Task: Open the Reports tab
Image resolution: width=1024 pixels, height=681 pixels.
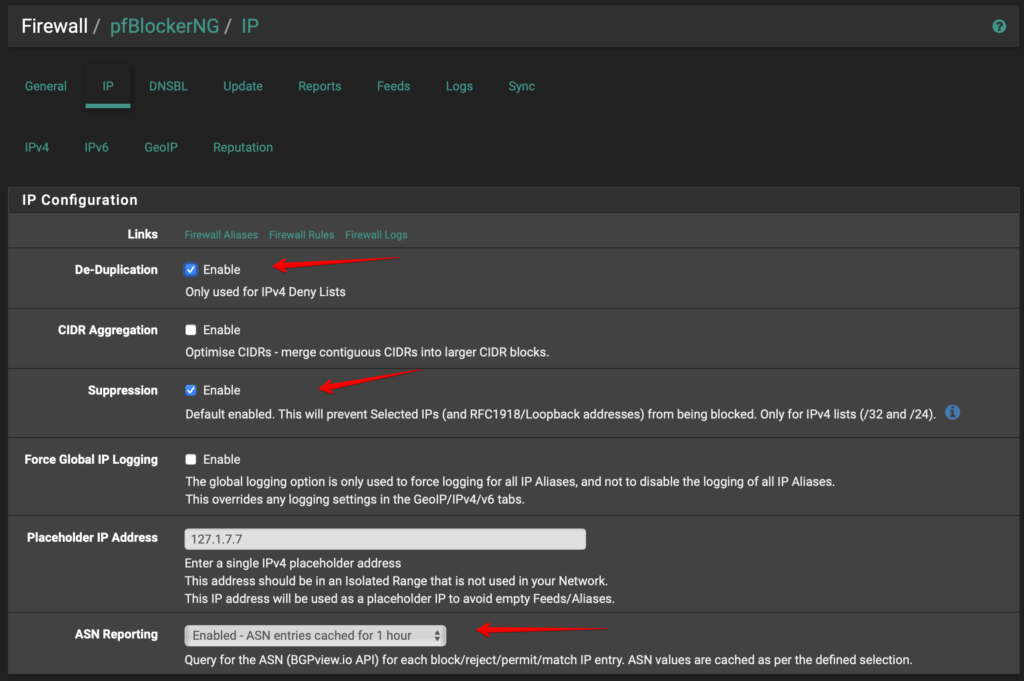Action: tap(319, 86)
